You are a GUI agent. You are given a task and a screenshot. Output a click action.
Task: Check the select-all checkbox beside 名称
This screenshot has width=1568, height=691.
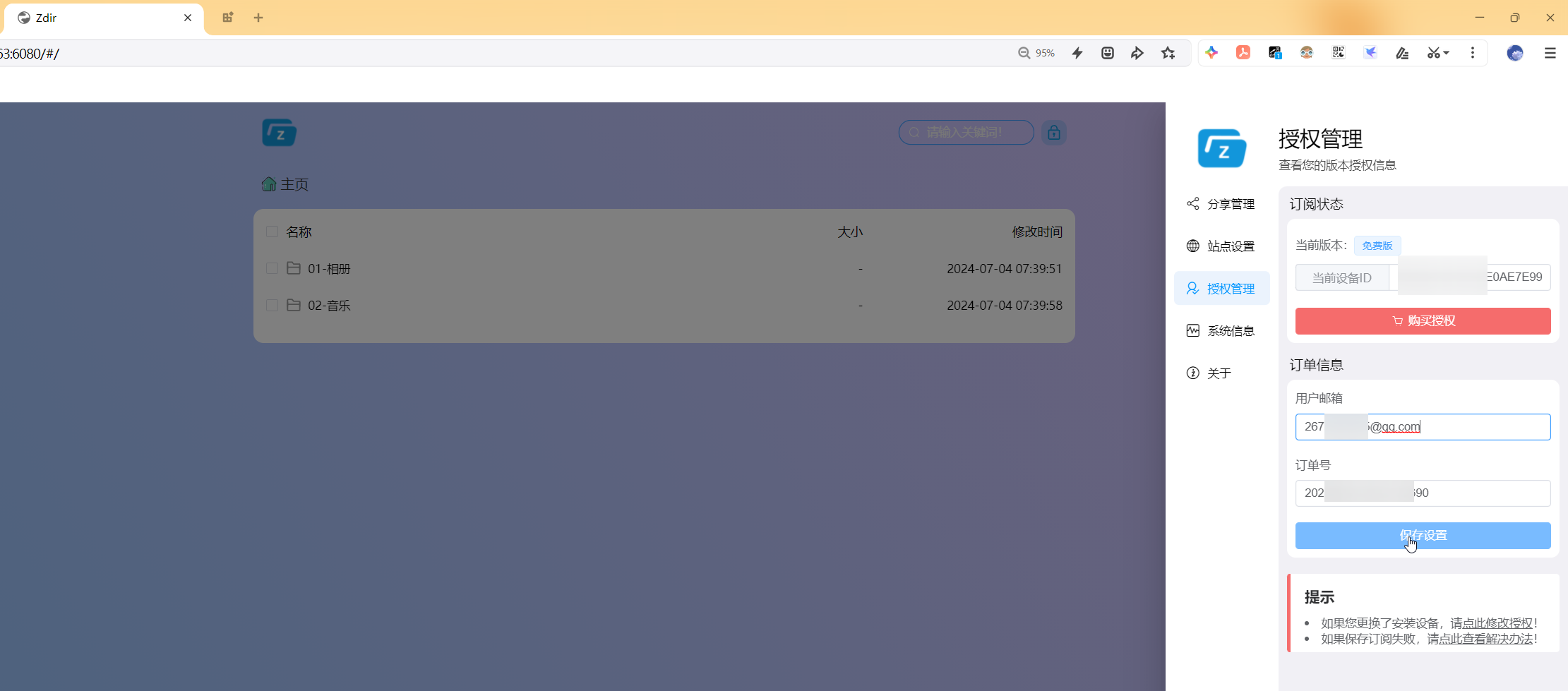(x=272, y=232)
